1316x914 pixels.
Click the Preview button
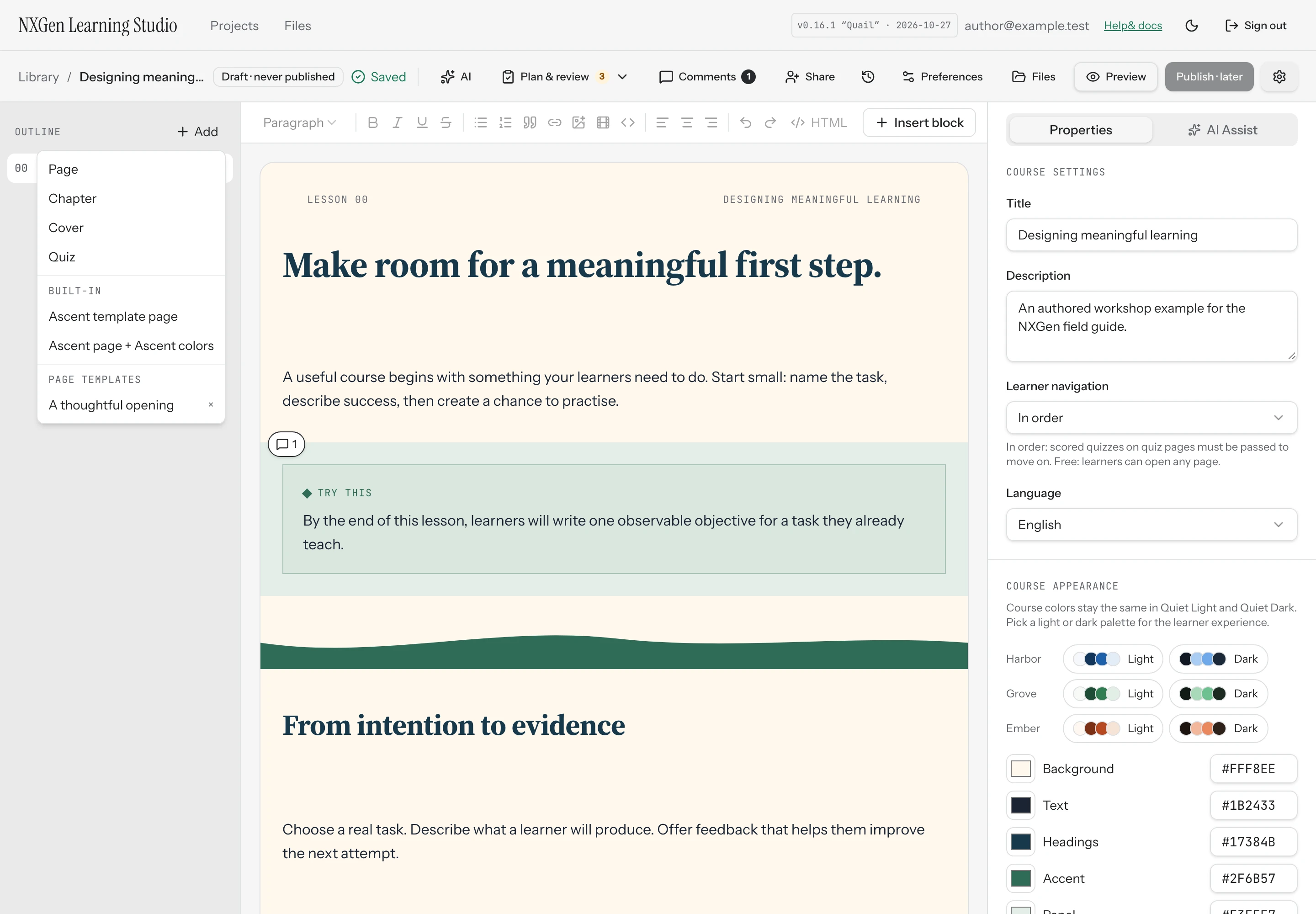[x=1115, y=77]
